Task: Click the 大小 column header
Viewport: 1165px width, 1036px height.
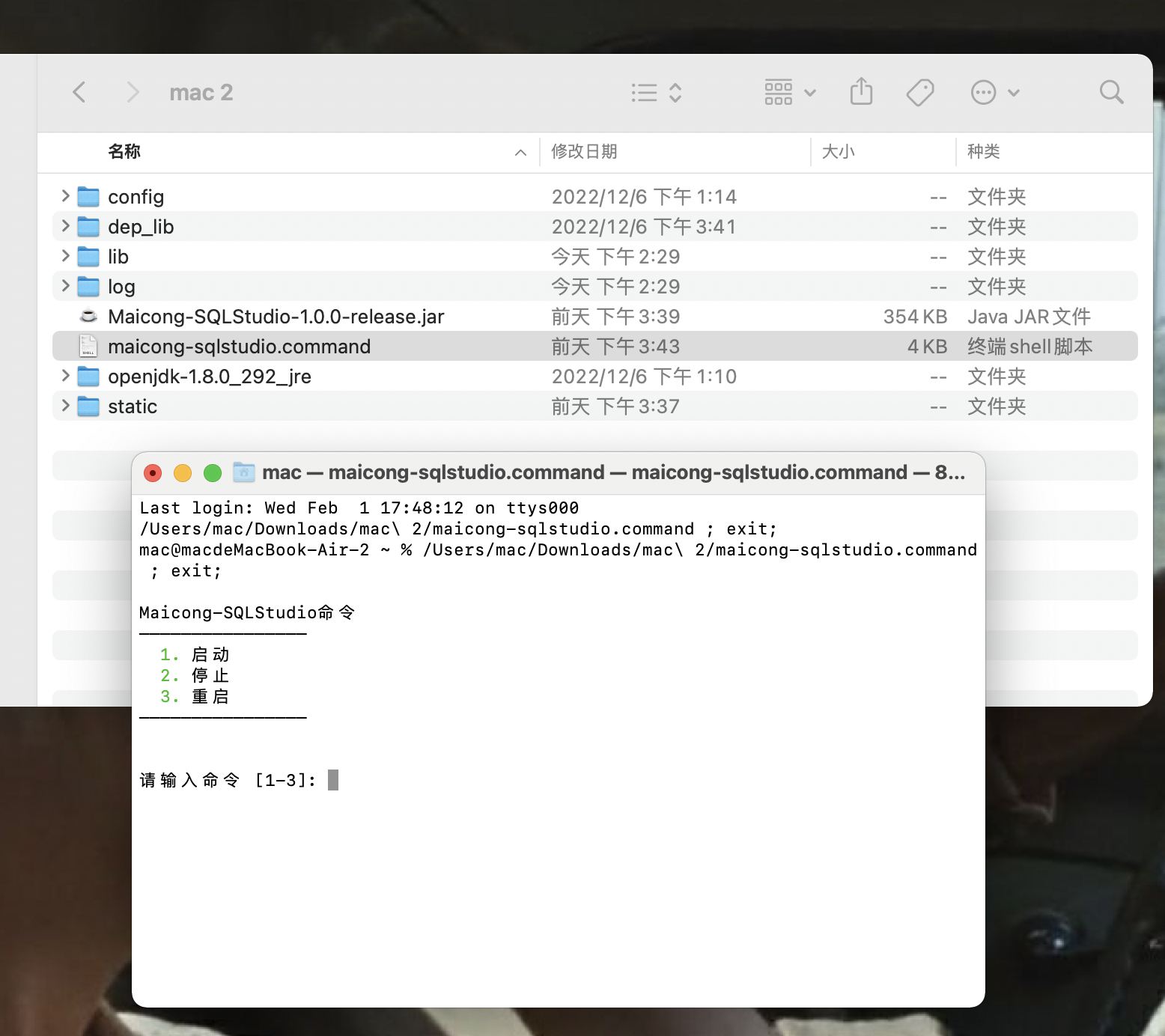Action: pos(839,152)
